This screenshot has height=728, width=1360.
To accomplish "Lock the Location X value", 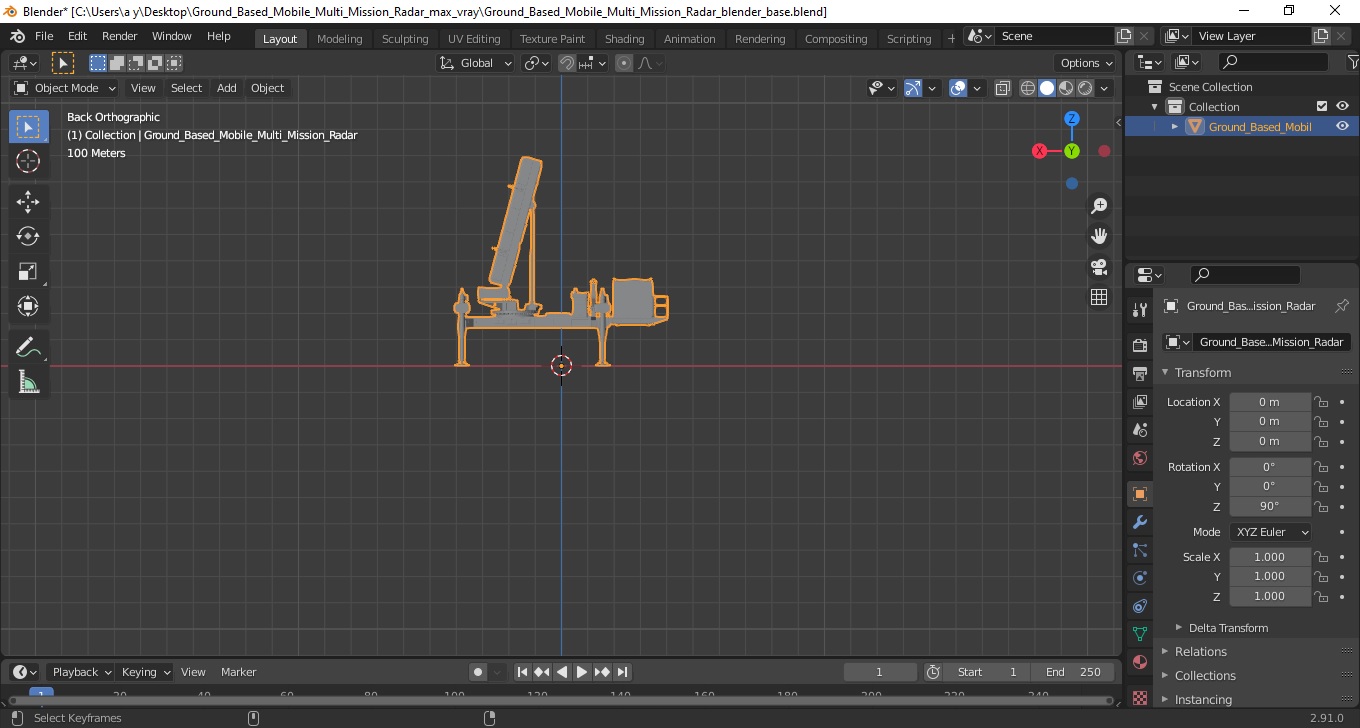I will click(1321, 402).
